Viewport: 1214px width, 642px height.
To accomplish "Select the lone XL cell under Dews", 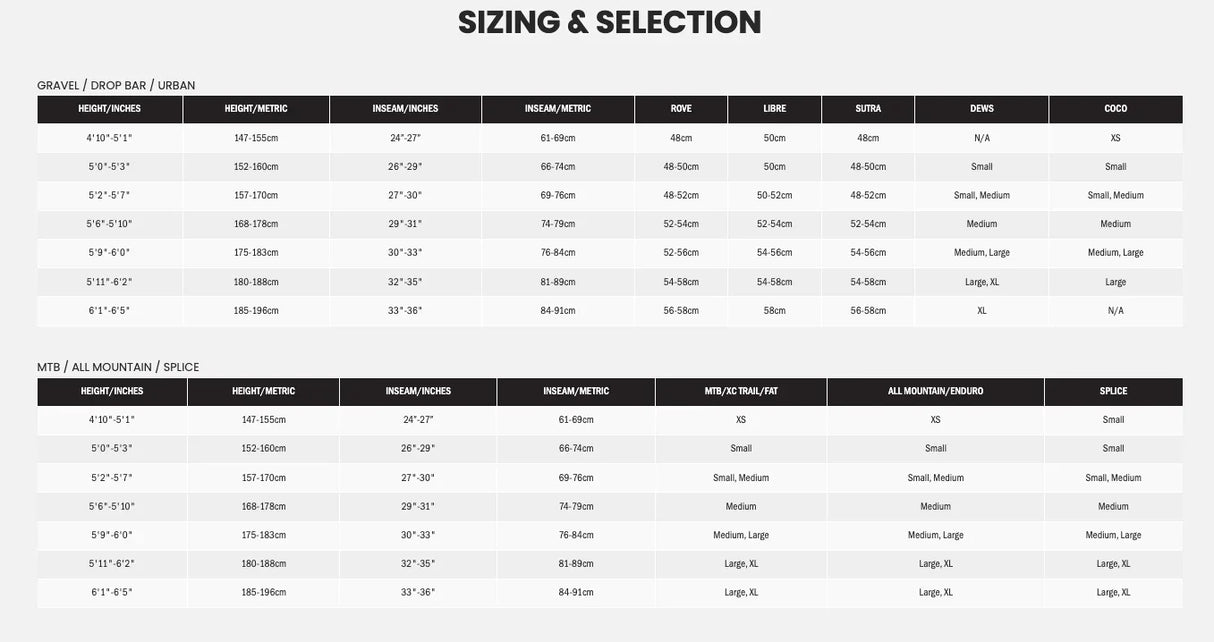I will tap(981, 310).
